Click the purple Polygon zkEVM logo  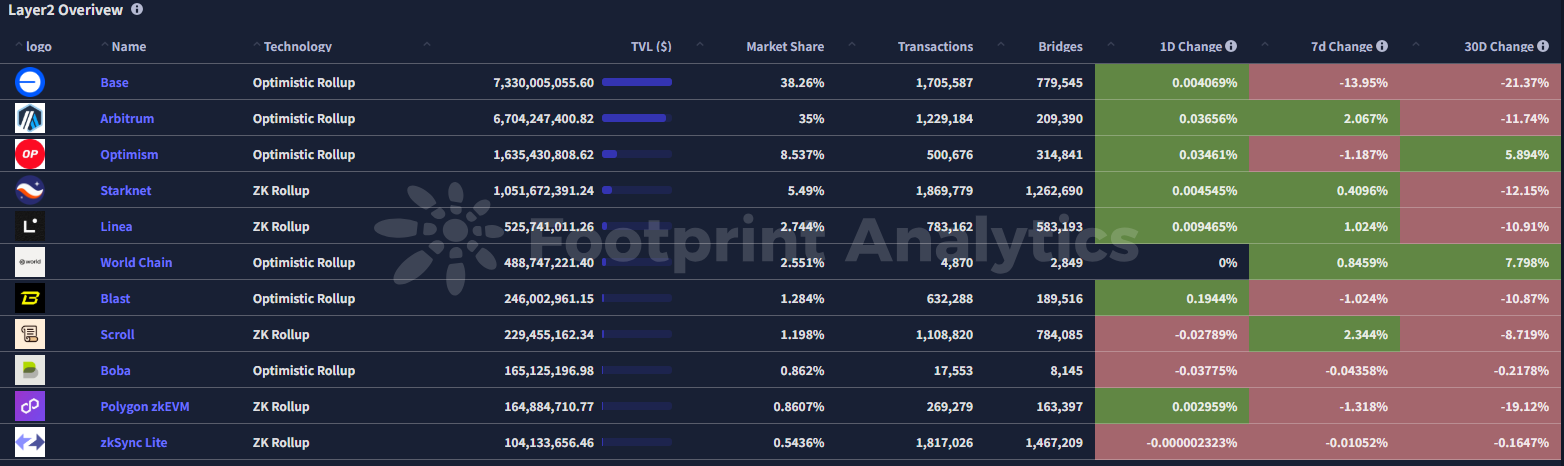[x=30, y=406]
